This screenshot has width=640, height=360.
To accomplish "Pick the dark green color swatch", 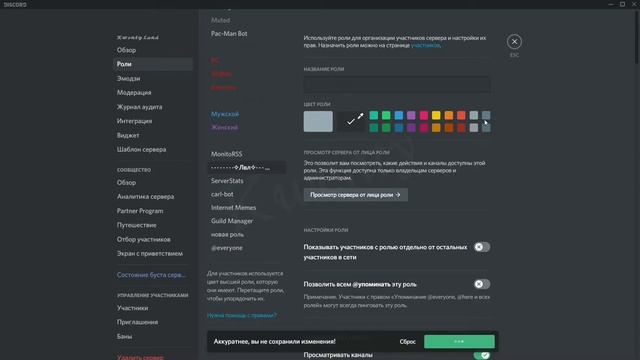I will (x=386, y=128).
